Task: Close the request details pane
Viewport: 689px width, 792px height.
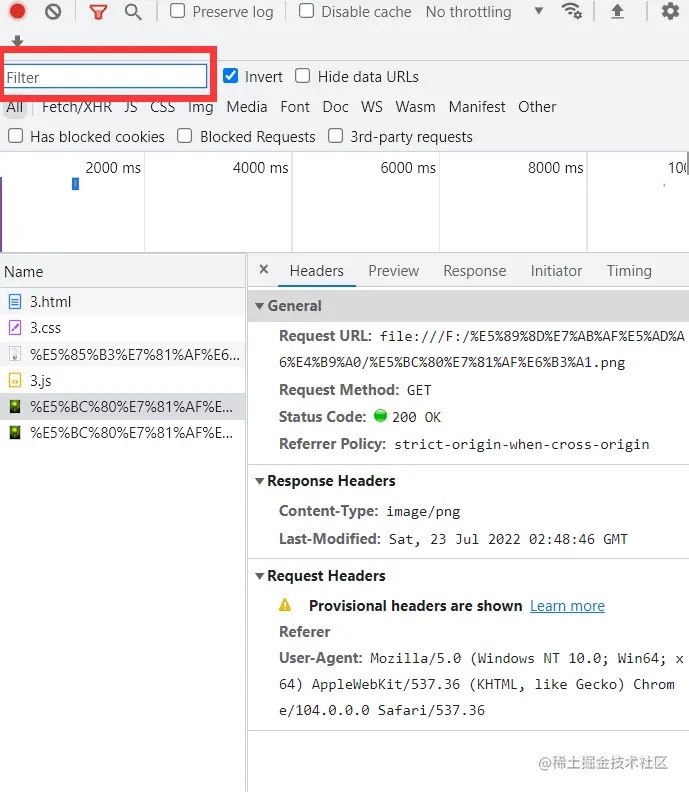Action: [264, 270]
